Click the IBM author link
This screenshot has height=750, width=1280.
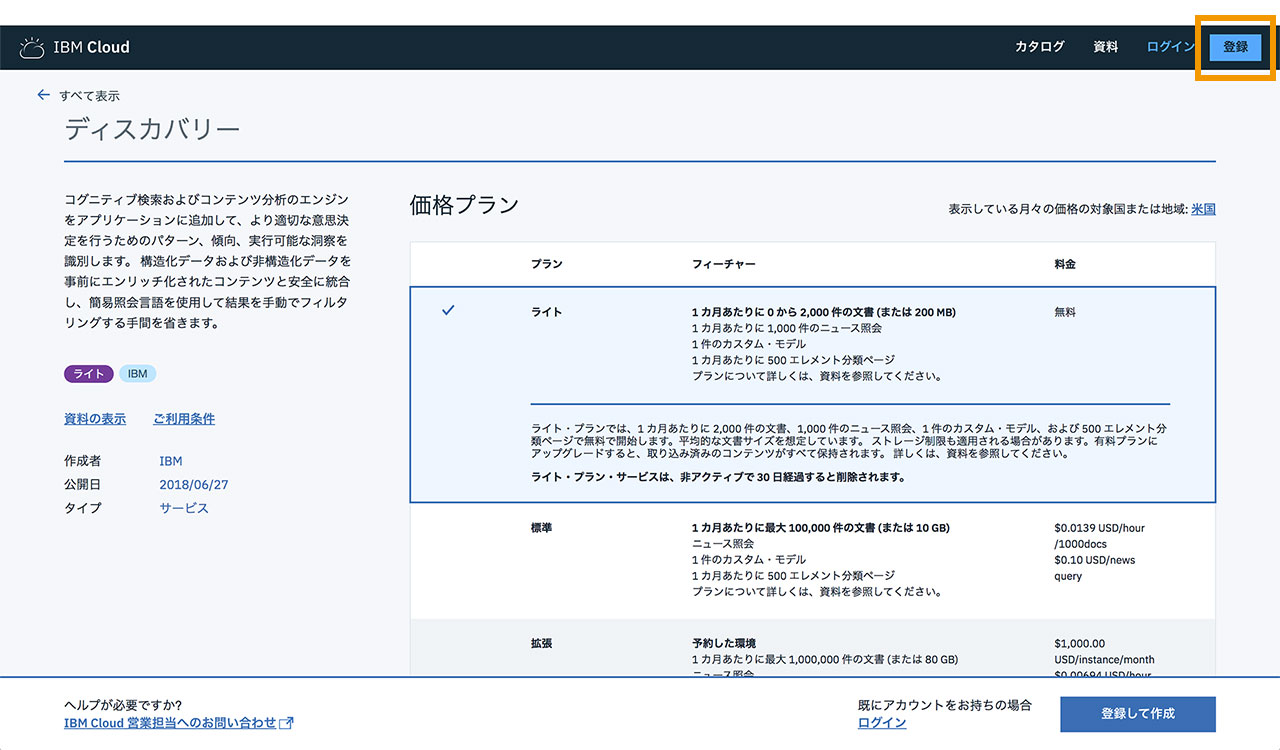pos(170,461)
